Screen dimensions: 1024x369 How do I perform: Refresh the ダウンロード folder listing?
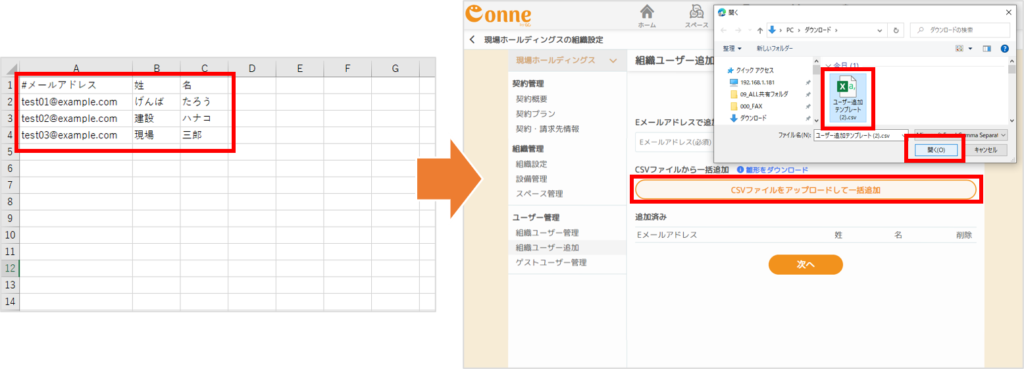click(x=896, y=30)
